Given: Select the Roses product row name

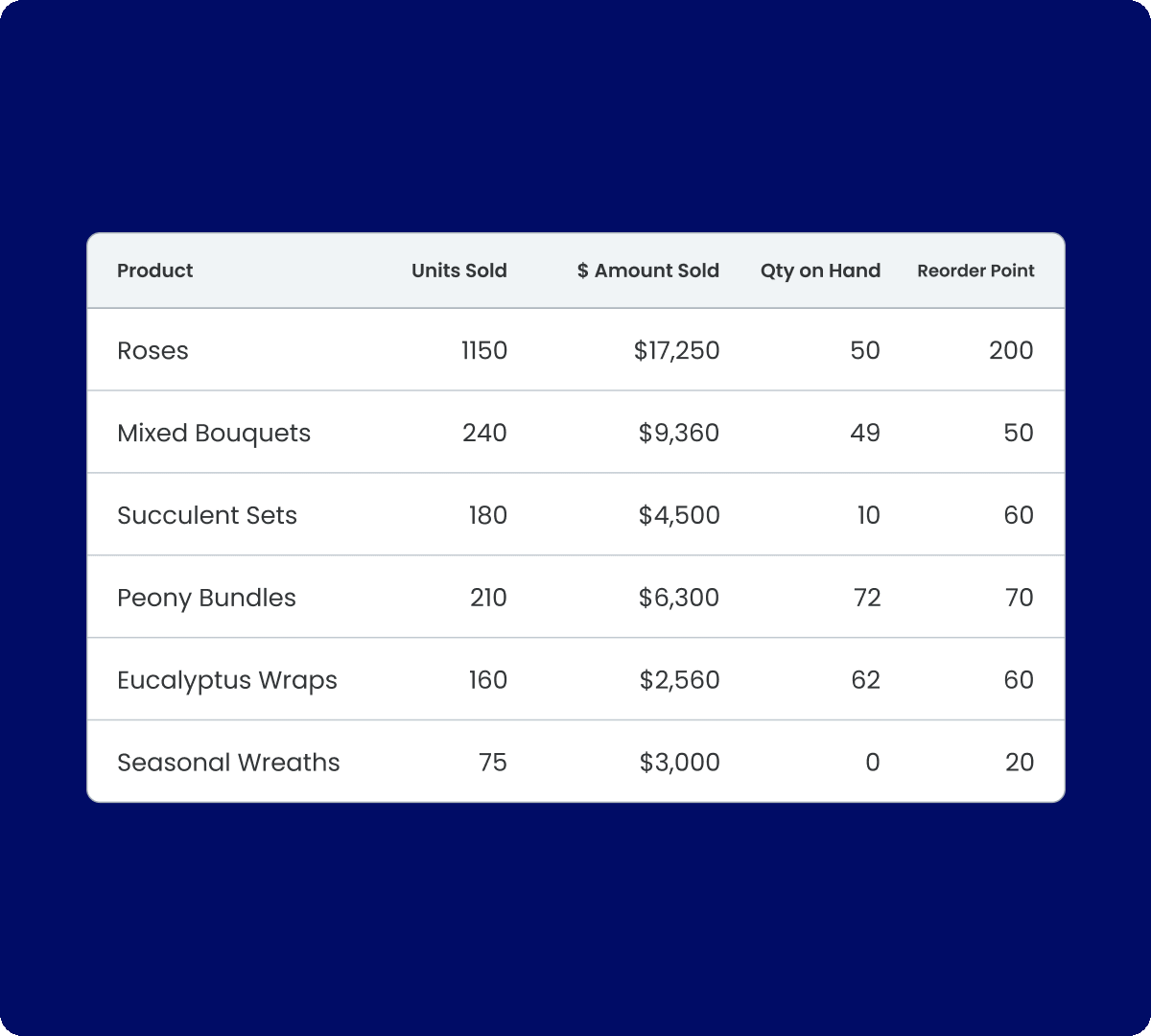Looking at the screenshot, I should click(x=153, y=350).
